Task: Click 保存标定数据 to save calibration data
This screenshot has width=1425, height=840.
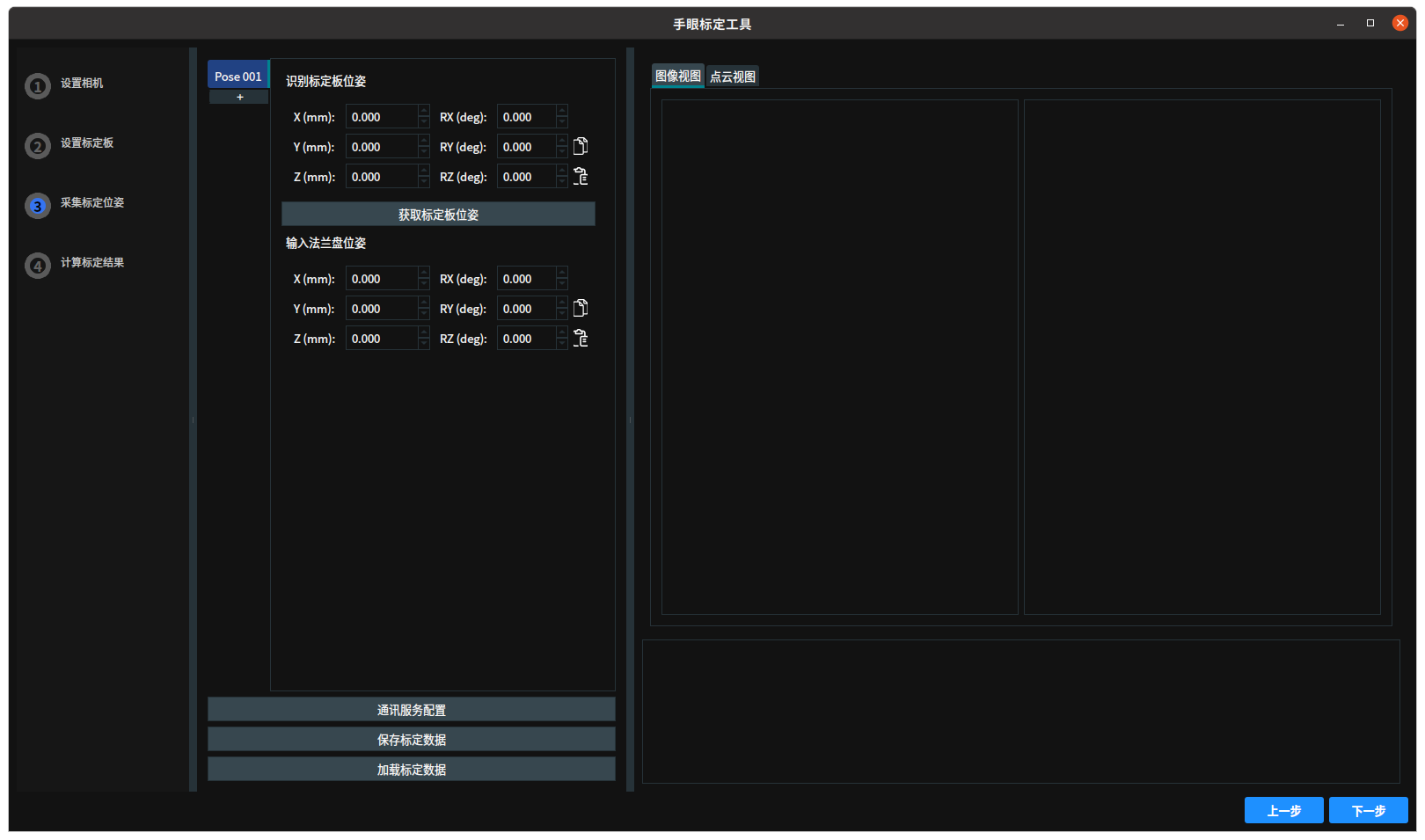Action: (412, 739)
